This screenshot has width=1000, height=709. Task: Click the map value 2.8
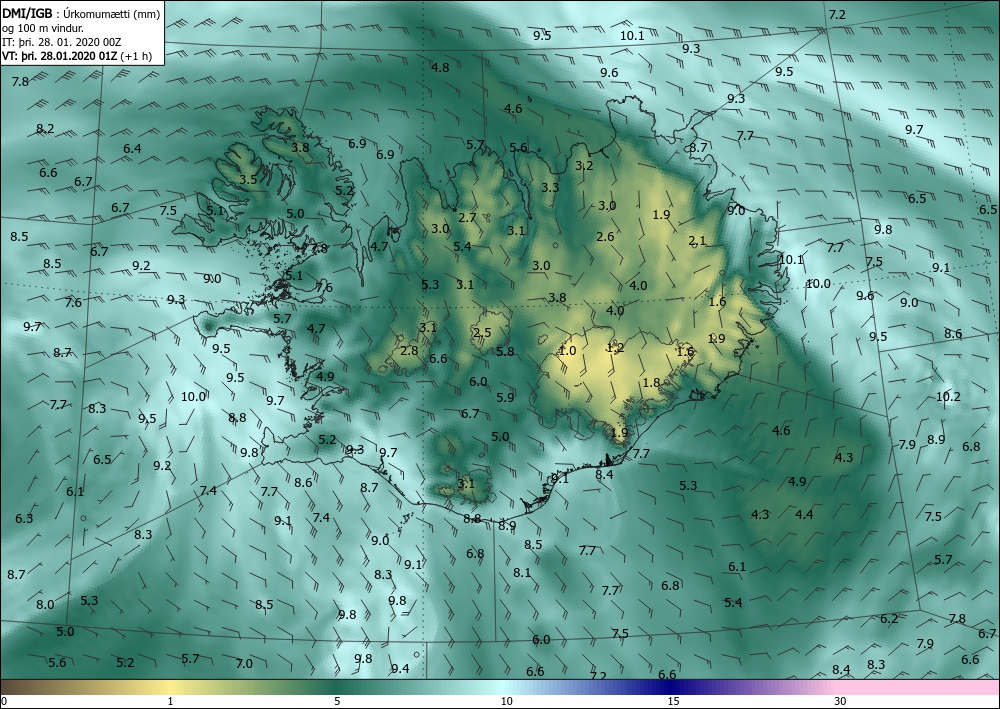click(x=409, y=350)
